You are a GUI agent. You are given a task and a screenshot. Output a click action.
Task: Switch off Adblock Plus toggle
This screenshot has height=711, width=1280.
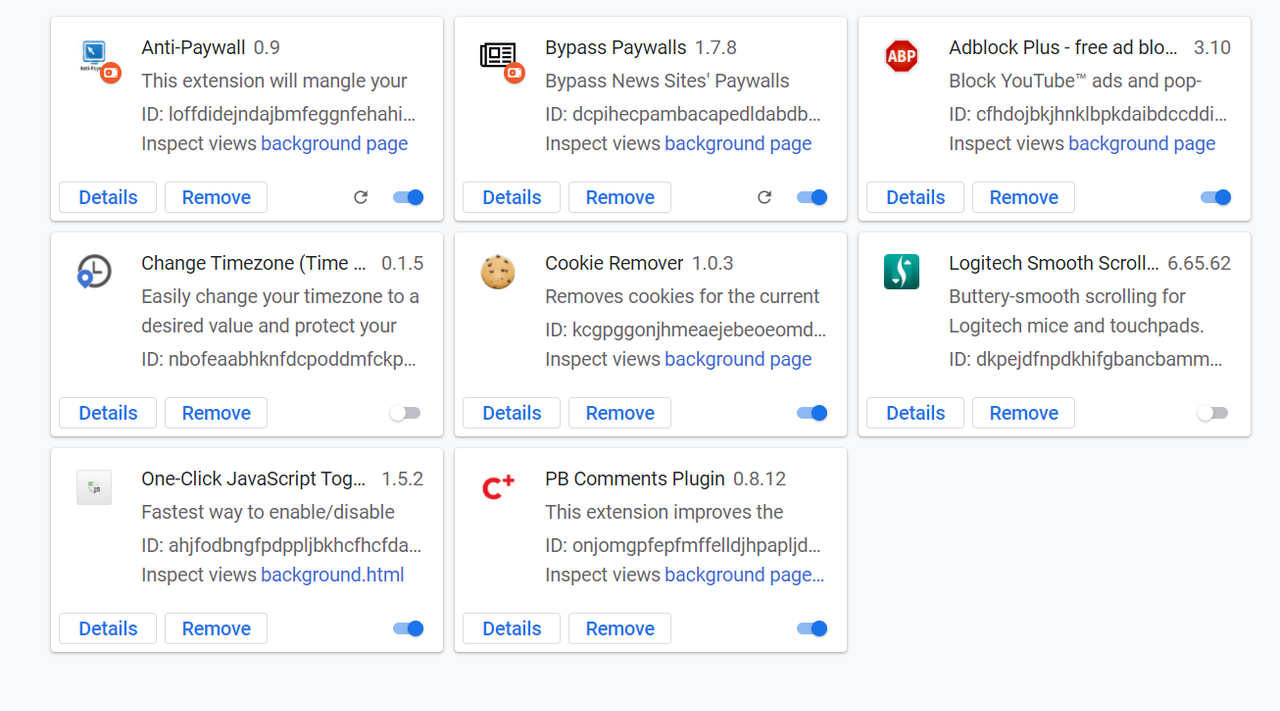click(1216, 197)
